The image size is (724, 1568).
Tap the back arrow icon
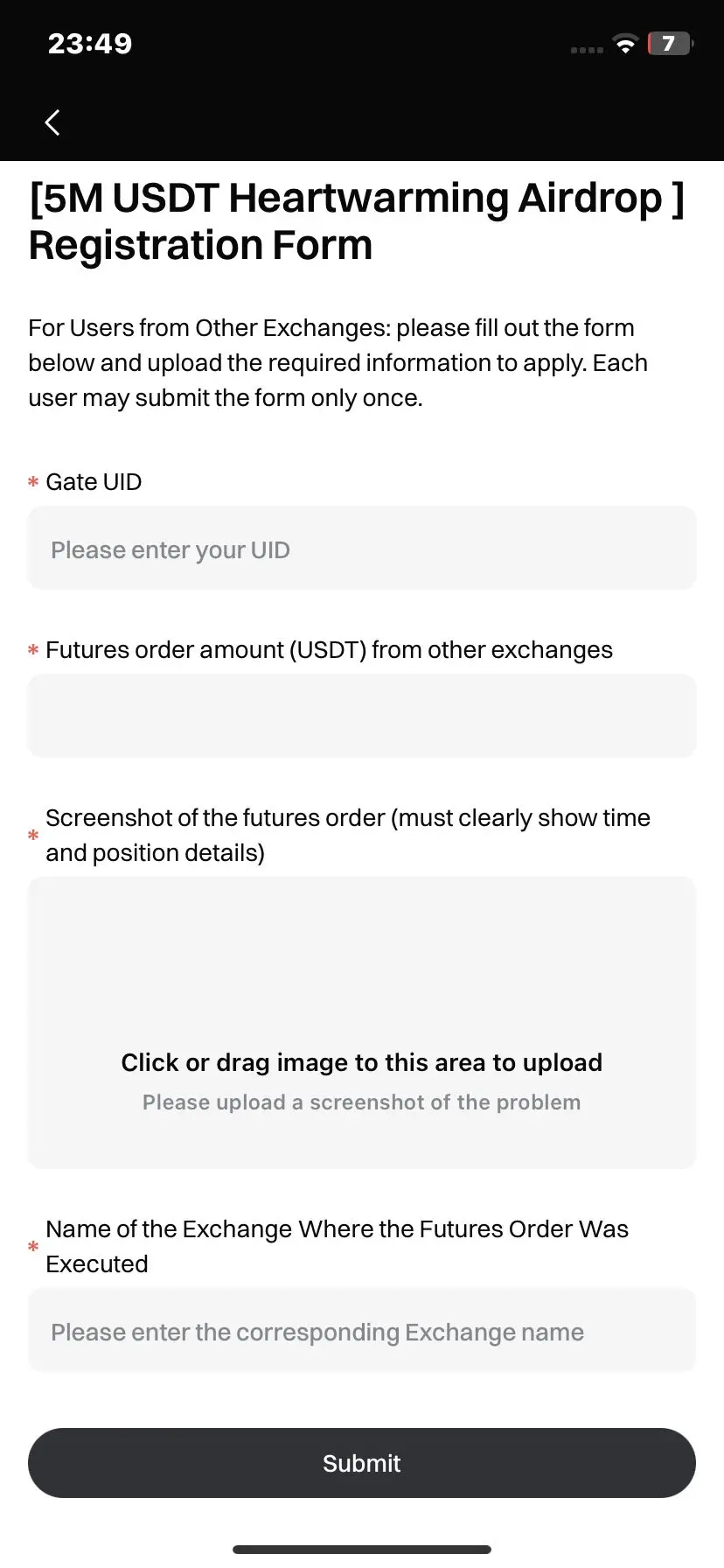pos(52,122)
